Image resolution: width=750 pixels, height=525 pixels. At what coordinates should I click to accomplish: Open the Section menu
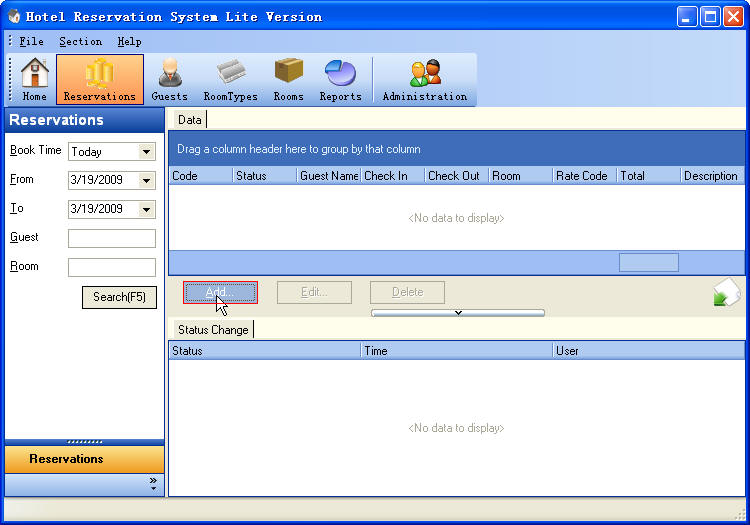(x=80, y=42)
